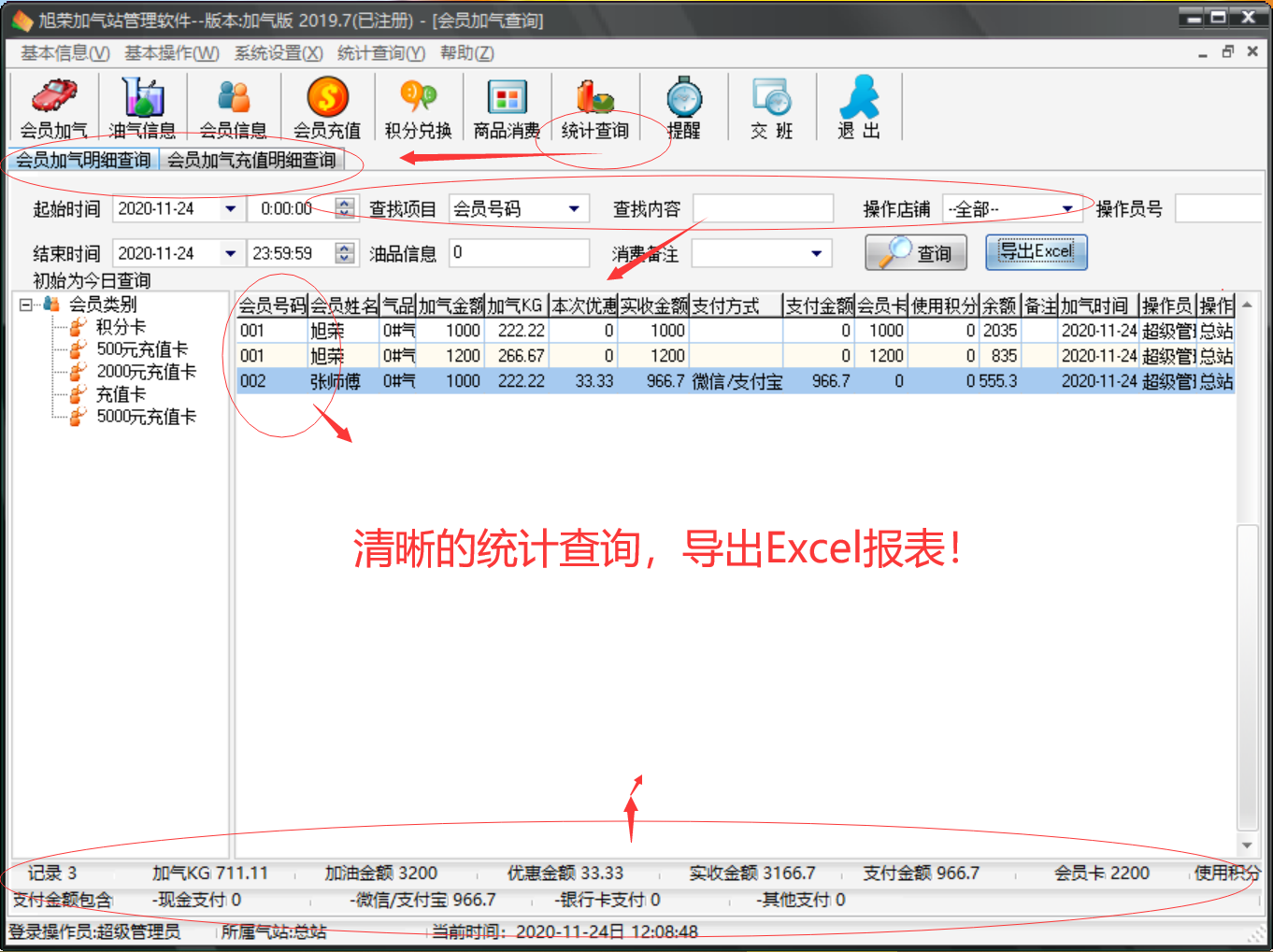Click the 会员充值 member recharge icon
The width and height of the screenshot is (1273, 952).
(x=324, y=106)
